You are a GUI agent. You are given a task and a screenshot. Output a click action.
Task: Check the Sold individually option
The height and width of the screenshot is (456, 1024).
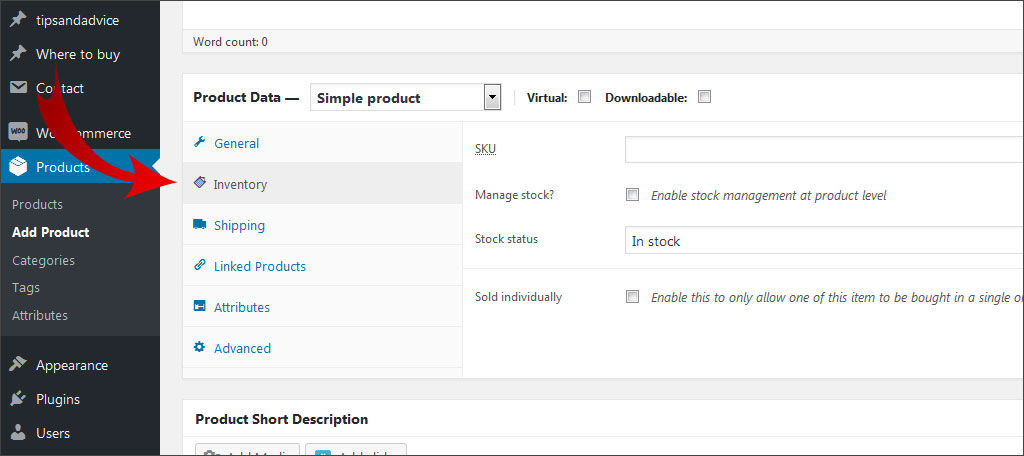(632, 297)
